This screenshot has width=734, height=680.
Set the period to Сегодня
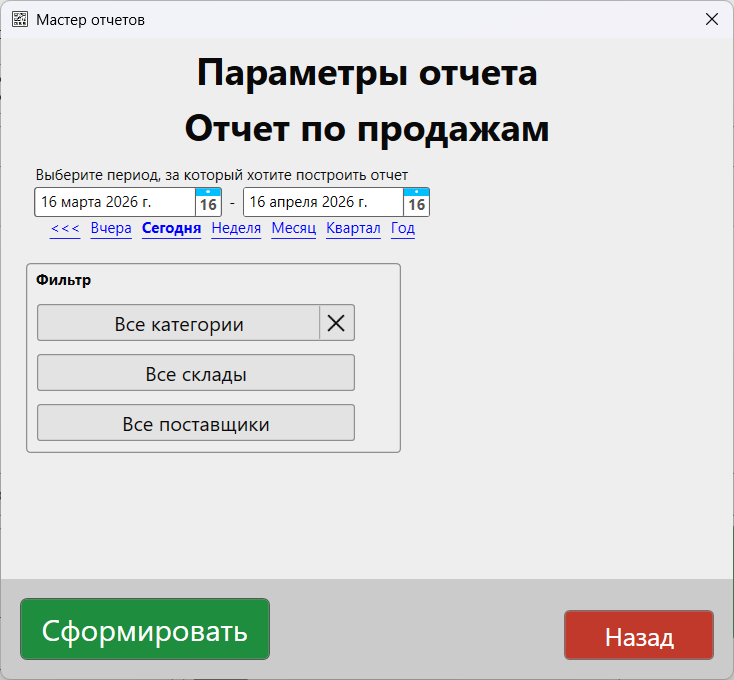(x=171, y=229)
